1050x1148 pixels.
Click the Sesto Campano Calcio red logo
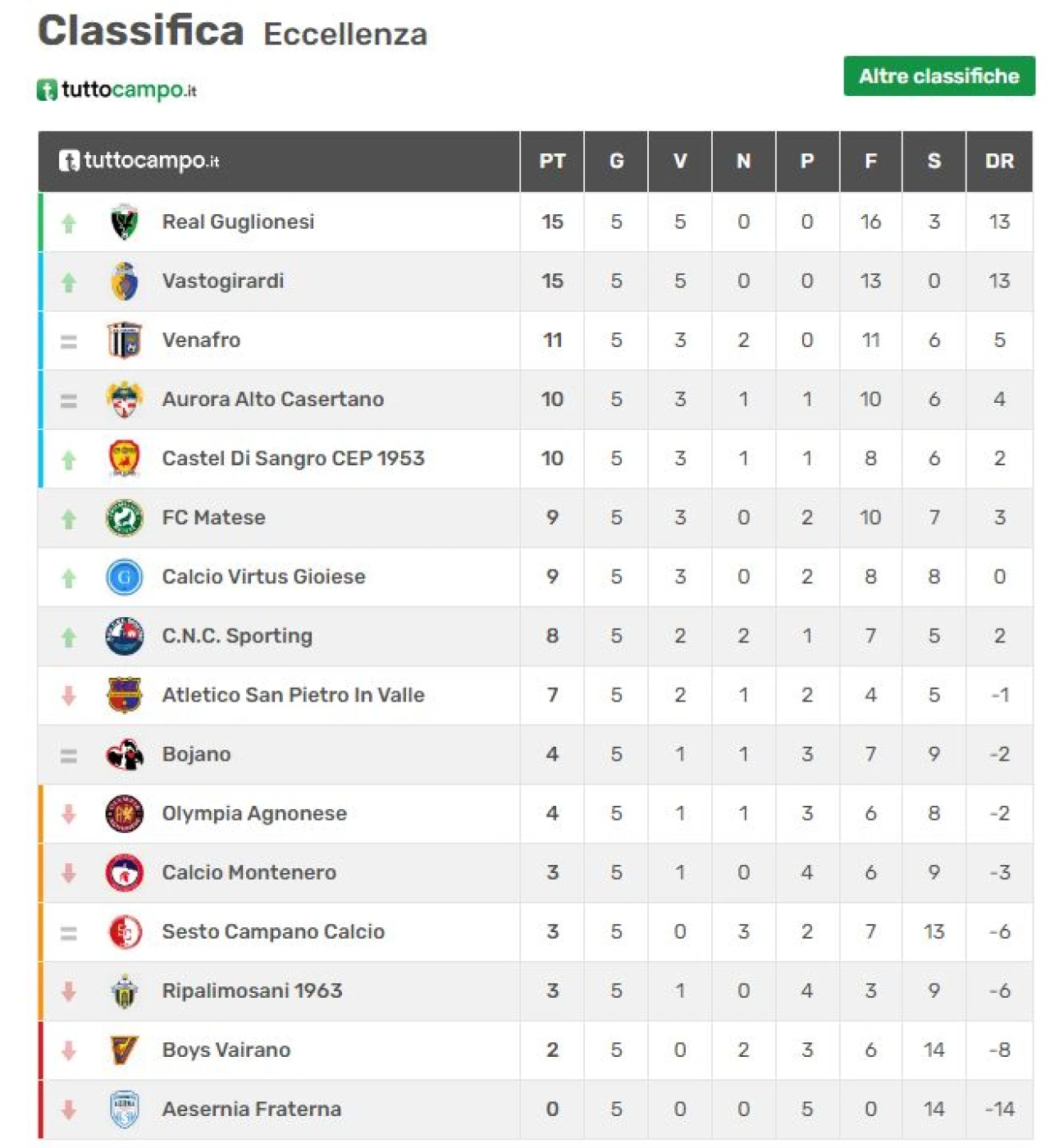(125, 931)
